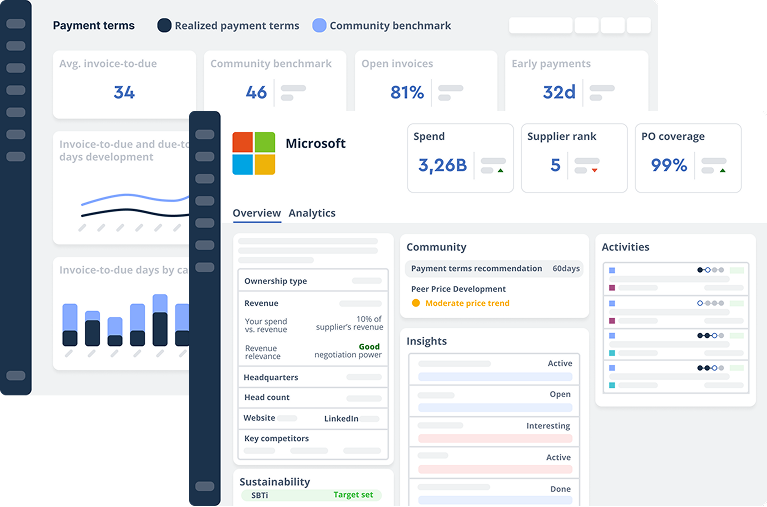Click the SBTi Target set sustainability badge
Viewport: 767px width, 507px height.
click(x=312, y=495)
